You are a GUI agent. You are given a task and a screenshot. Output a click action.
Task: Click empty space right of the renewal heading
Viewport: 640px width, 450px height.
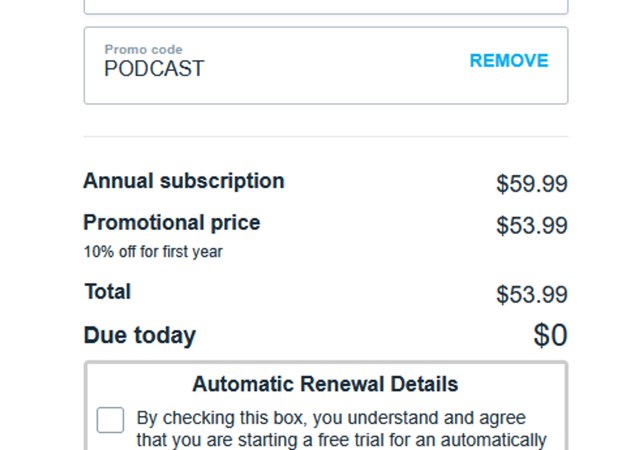pos(510,384)
